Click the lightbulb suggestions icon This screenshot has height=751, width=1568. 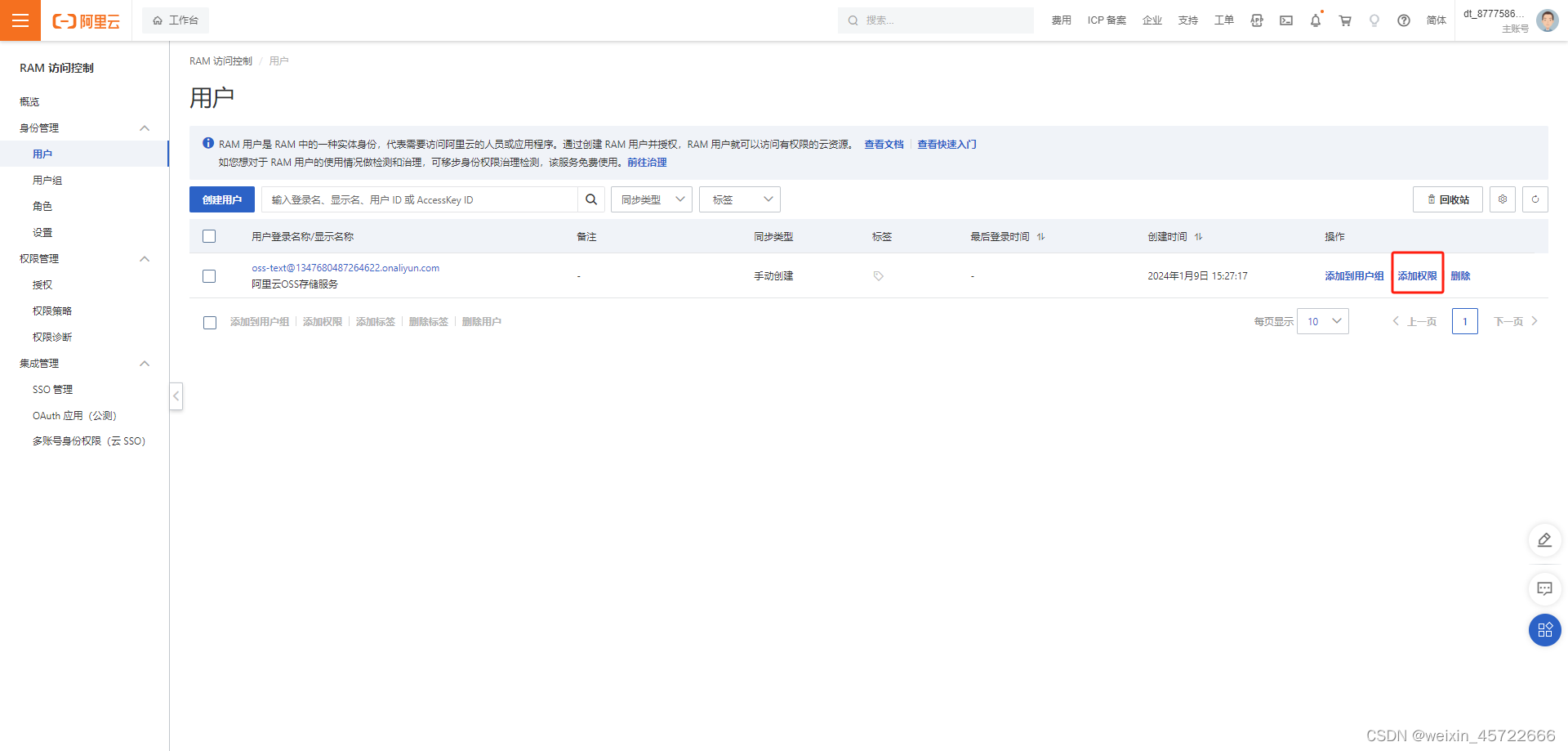(x=1374, y=20)
